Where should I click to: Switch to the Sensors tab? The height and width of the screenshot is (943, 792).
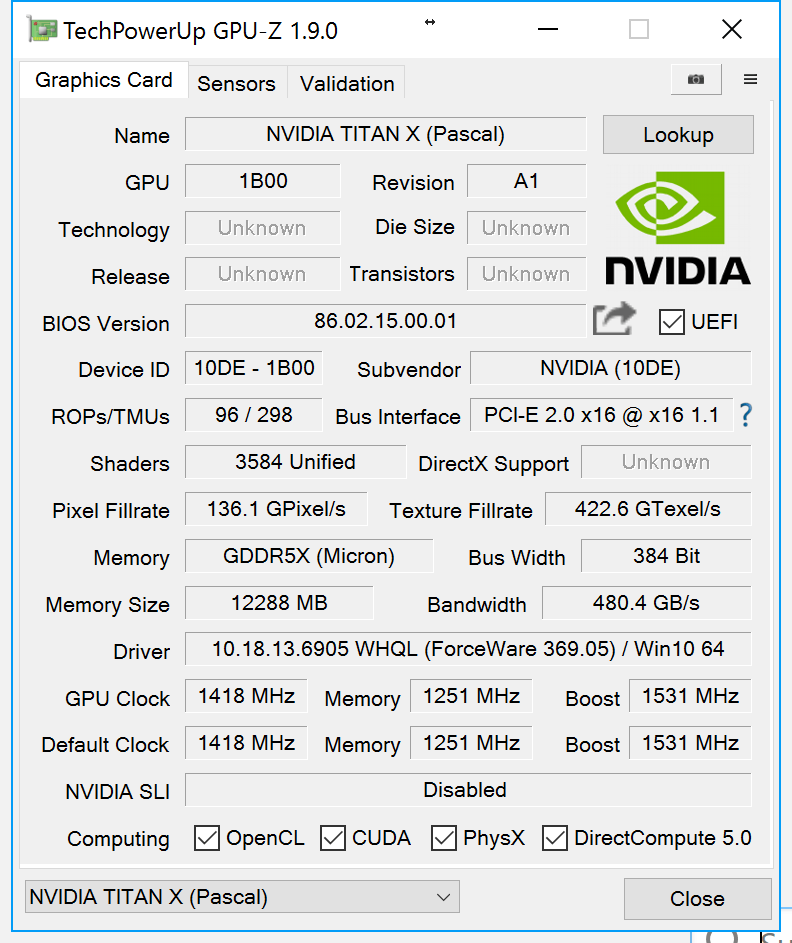click(x=236, y=84)
